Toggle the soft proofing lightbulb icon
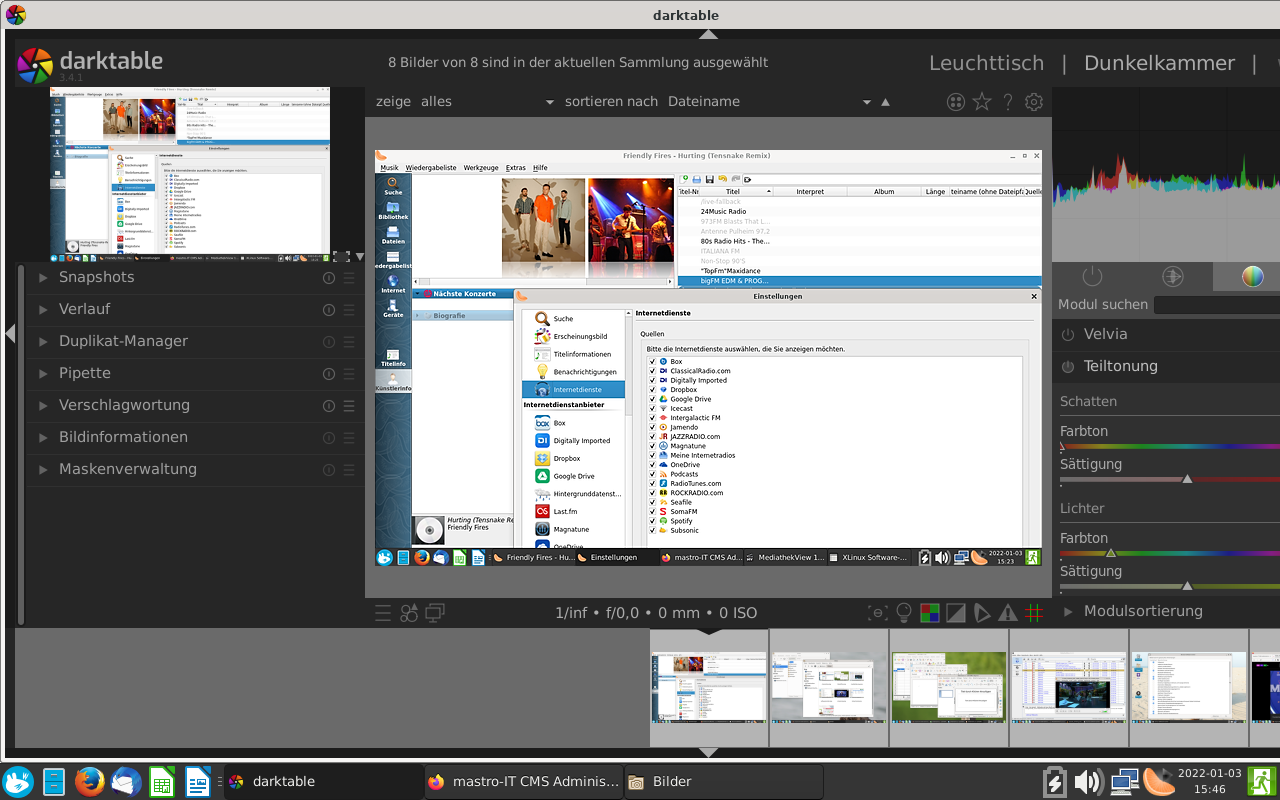 click(904, 613)
